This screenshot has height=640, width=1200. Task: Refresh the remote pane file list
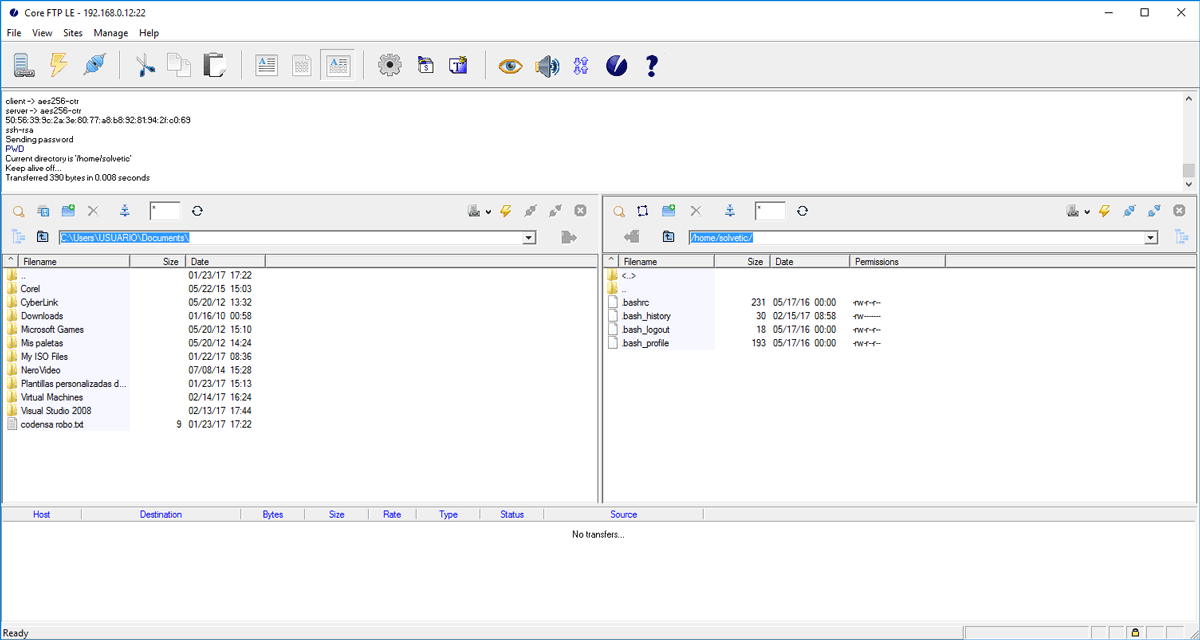point(802,211)
